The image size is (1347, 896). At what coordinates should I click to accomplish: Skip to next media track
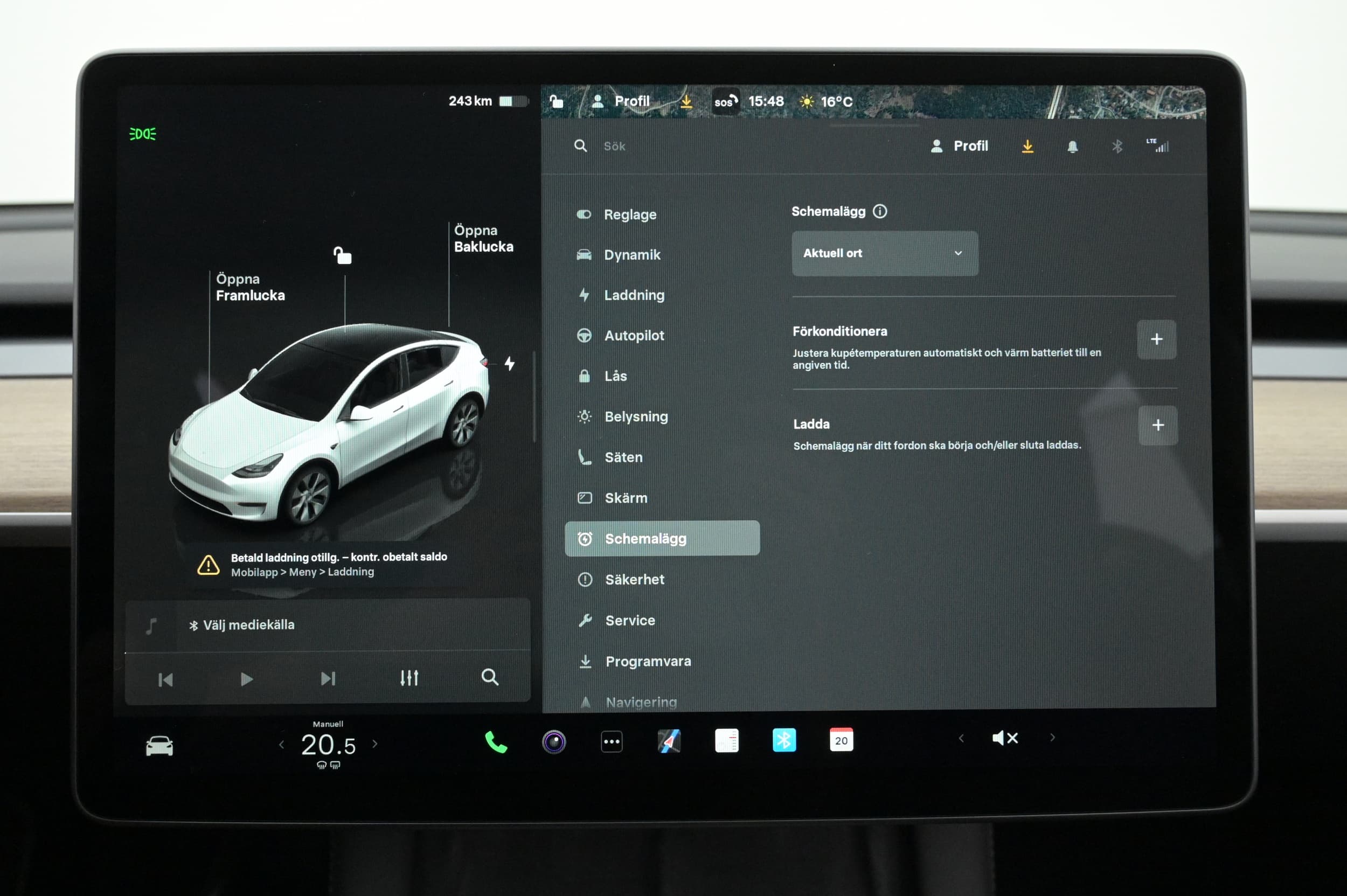click(x=328, y=678)
